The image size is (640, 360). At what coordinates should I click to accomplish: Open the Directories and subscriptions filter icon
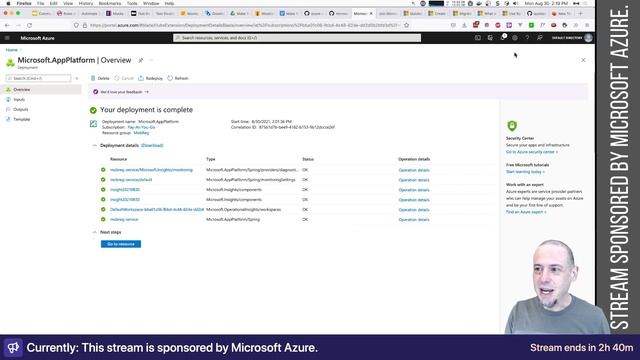pos(490,38)
